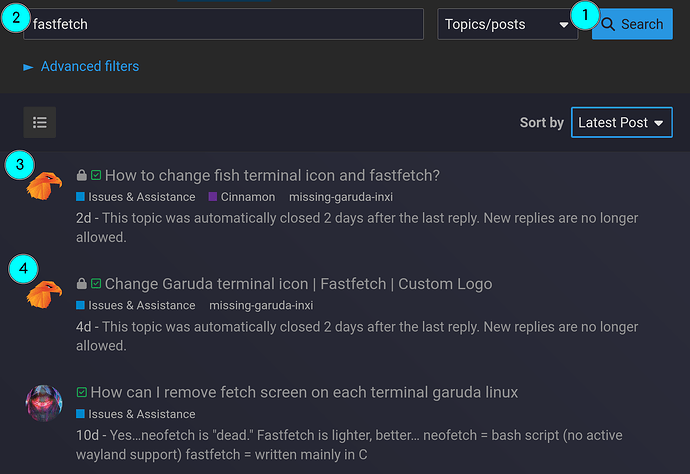Click lock icon on fish terminal topic
This screenshot has height=474, width=690.
pos(81,175)
